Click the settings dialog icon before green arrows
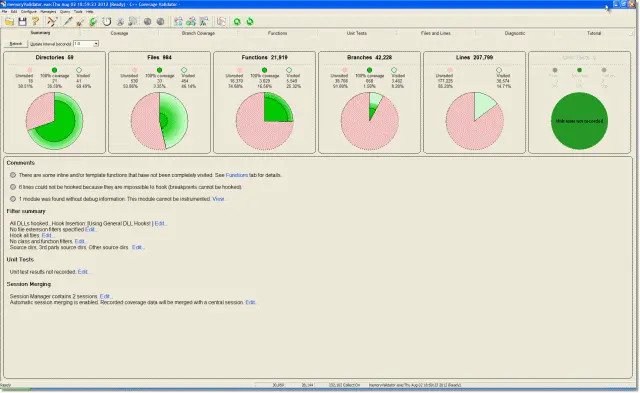This screenshot has height=393, width=640. coord(221,22)
